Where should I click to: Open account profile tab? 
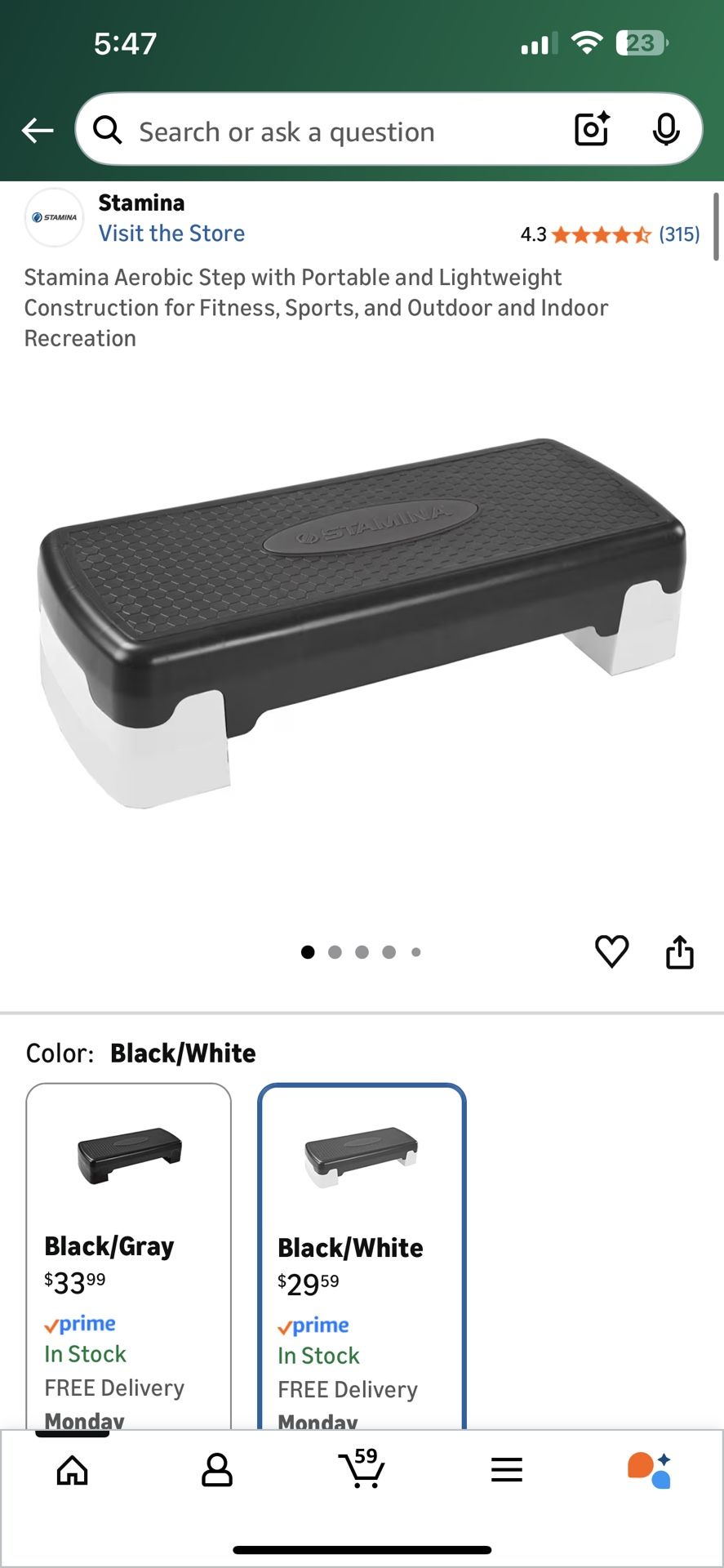[216, 1470]
